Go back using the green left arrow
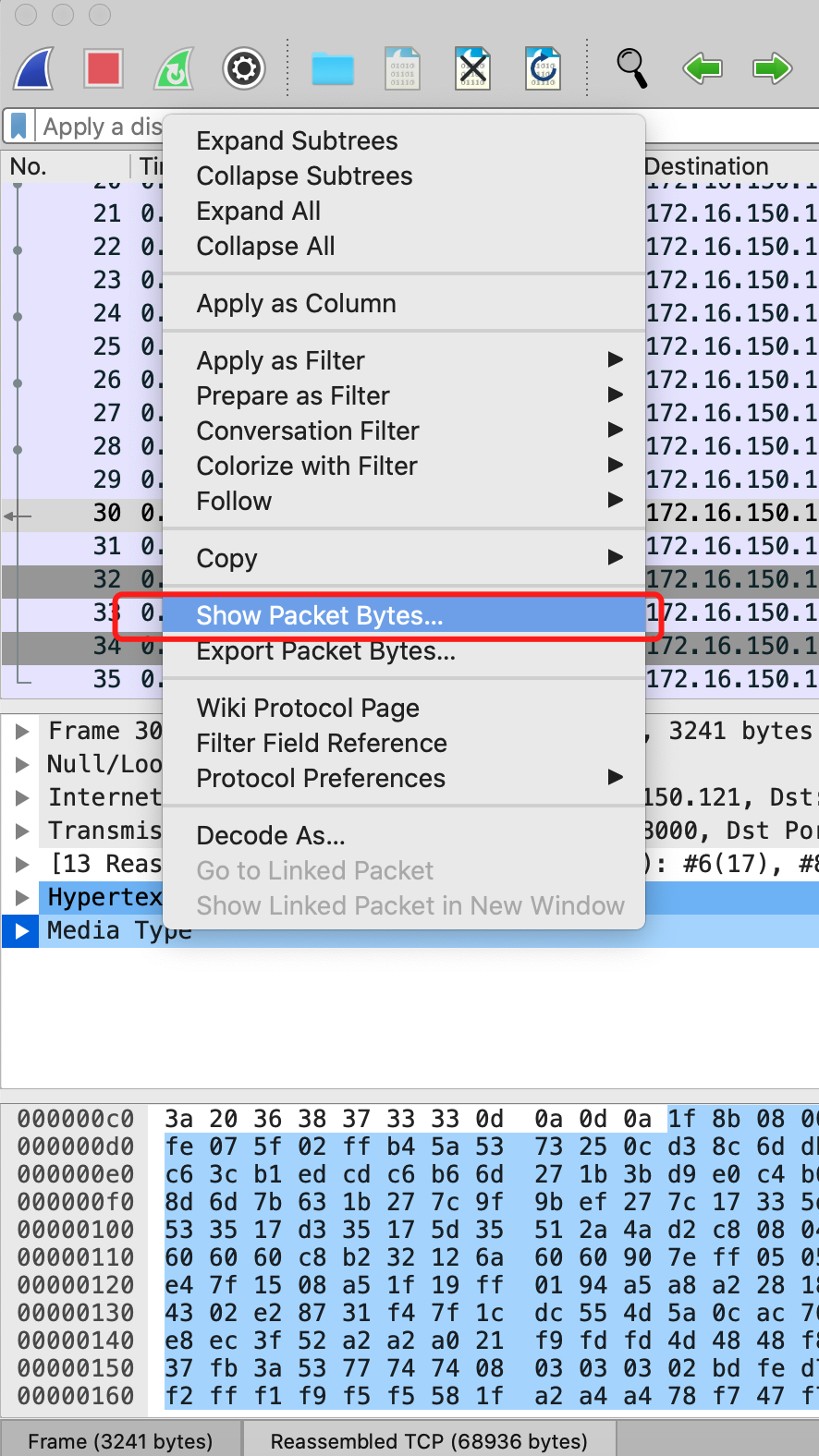Image resolution: width=819 pixels, height=1456 pixels. pos(703,69)
